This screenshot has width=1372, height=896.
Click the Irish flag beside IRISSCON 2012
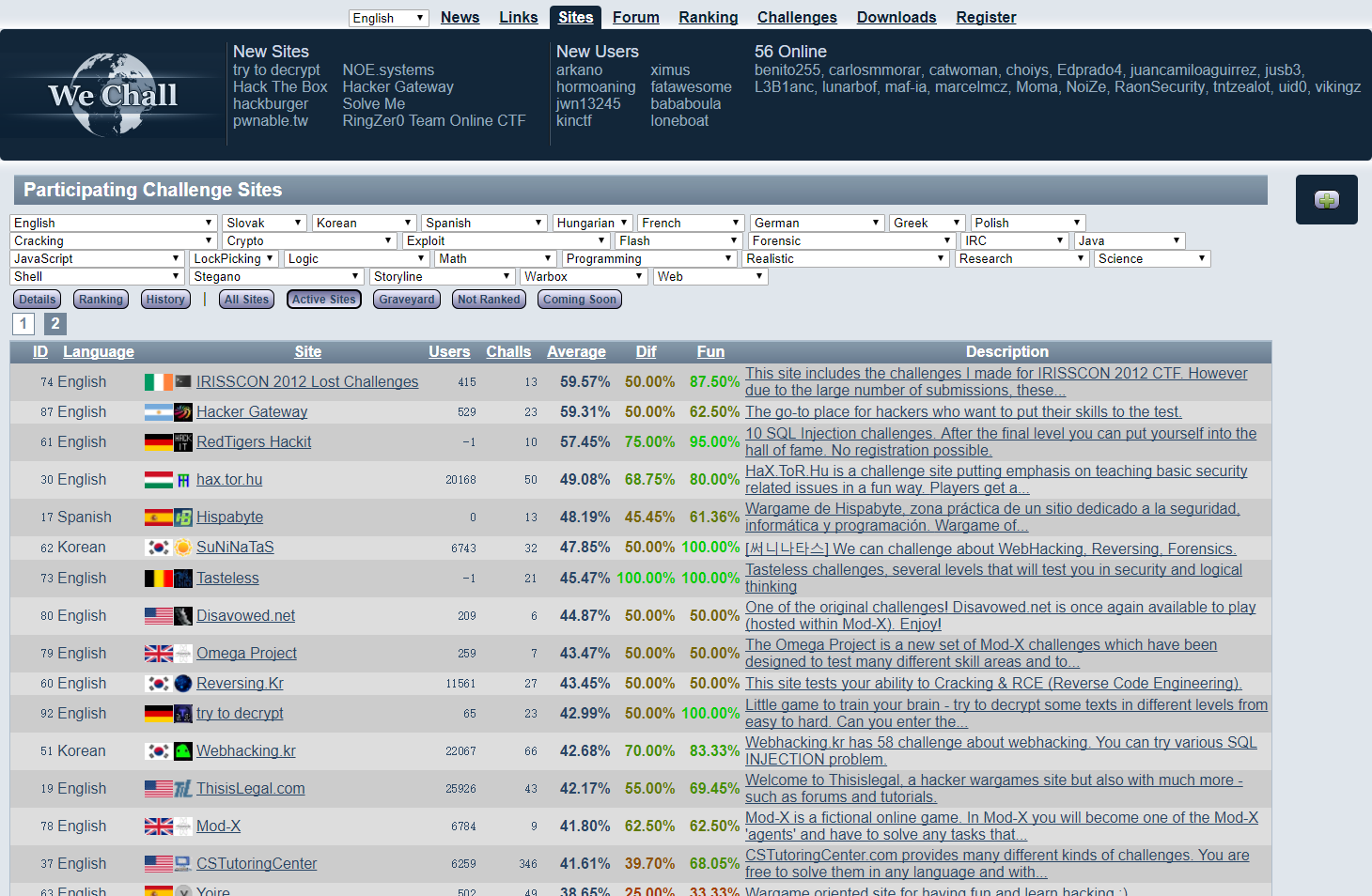[159, 381]
